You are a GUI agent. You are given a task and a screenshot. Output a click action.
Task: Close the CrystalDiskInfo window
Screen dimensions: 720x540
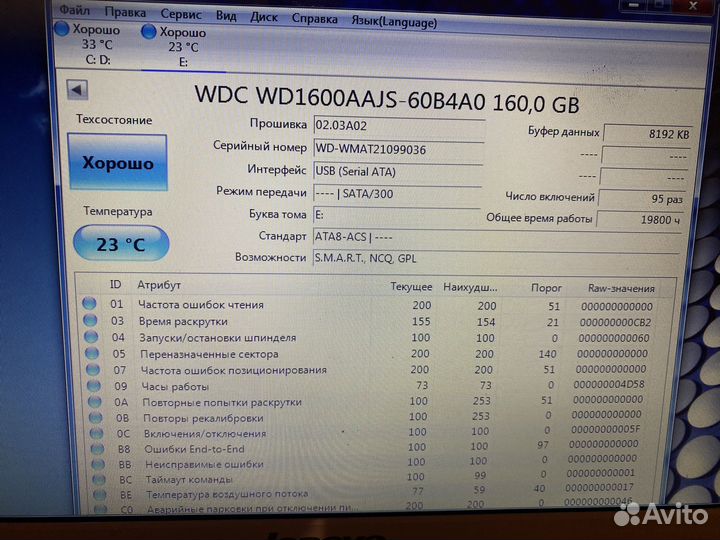pyautogui.click(x=692, y=6)
